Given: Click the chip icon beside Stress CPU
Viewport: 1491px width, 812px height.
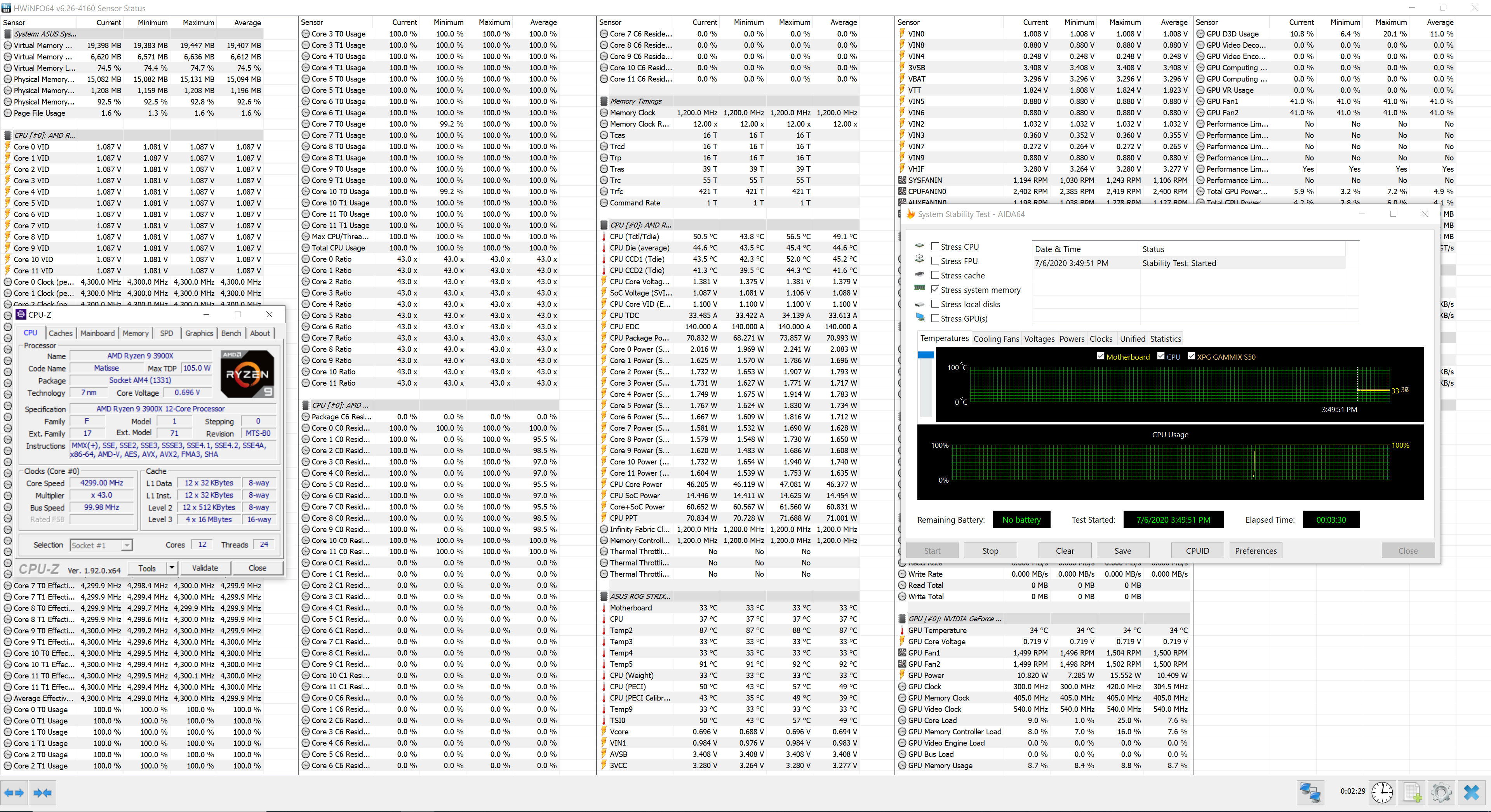Looking at the screenshot, I should (920, 245).
